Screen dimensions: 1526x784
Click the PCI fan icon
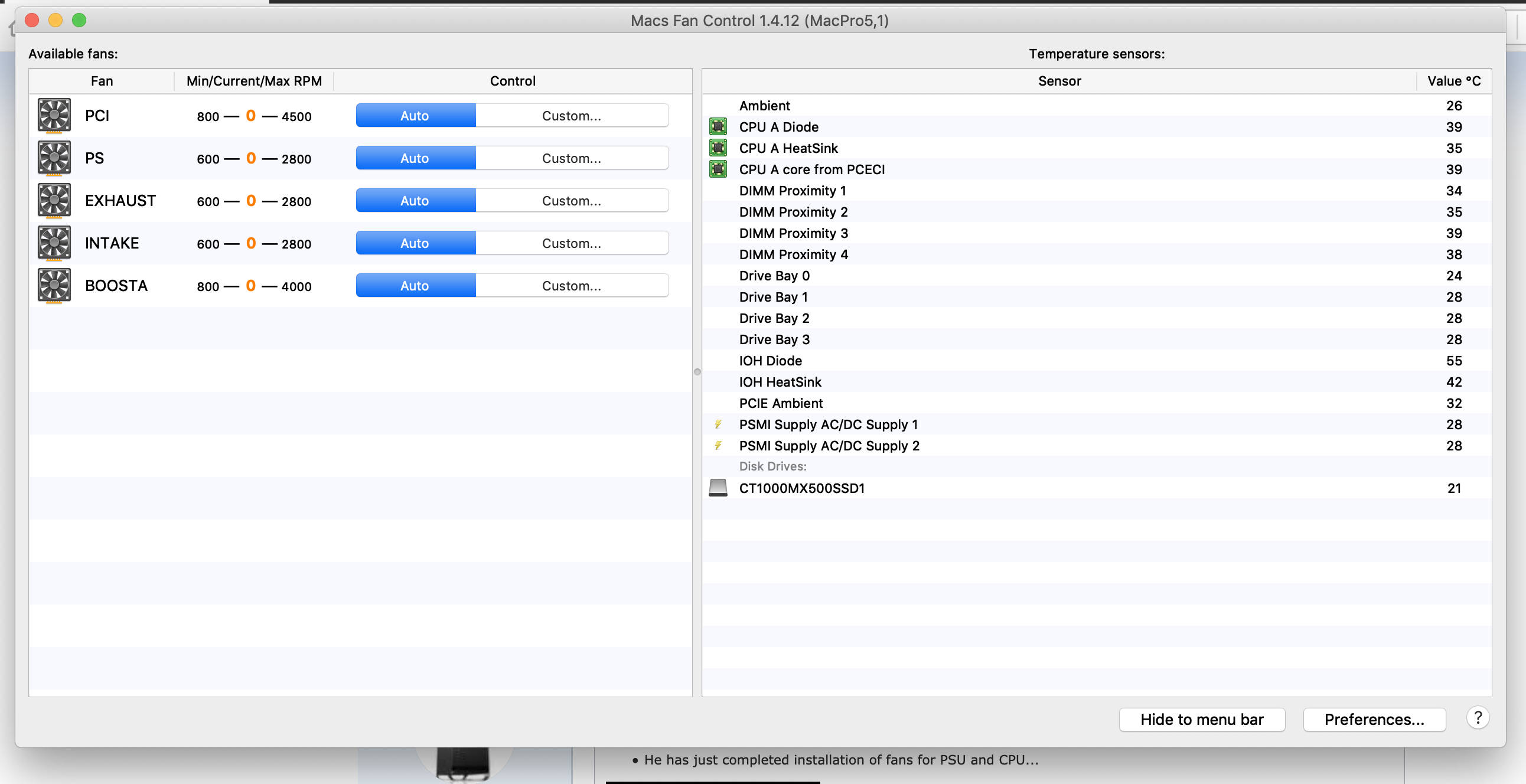click(x=54, y=116)
